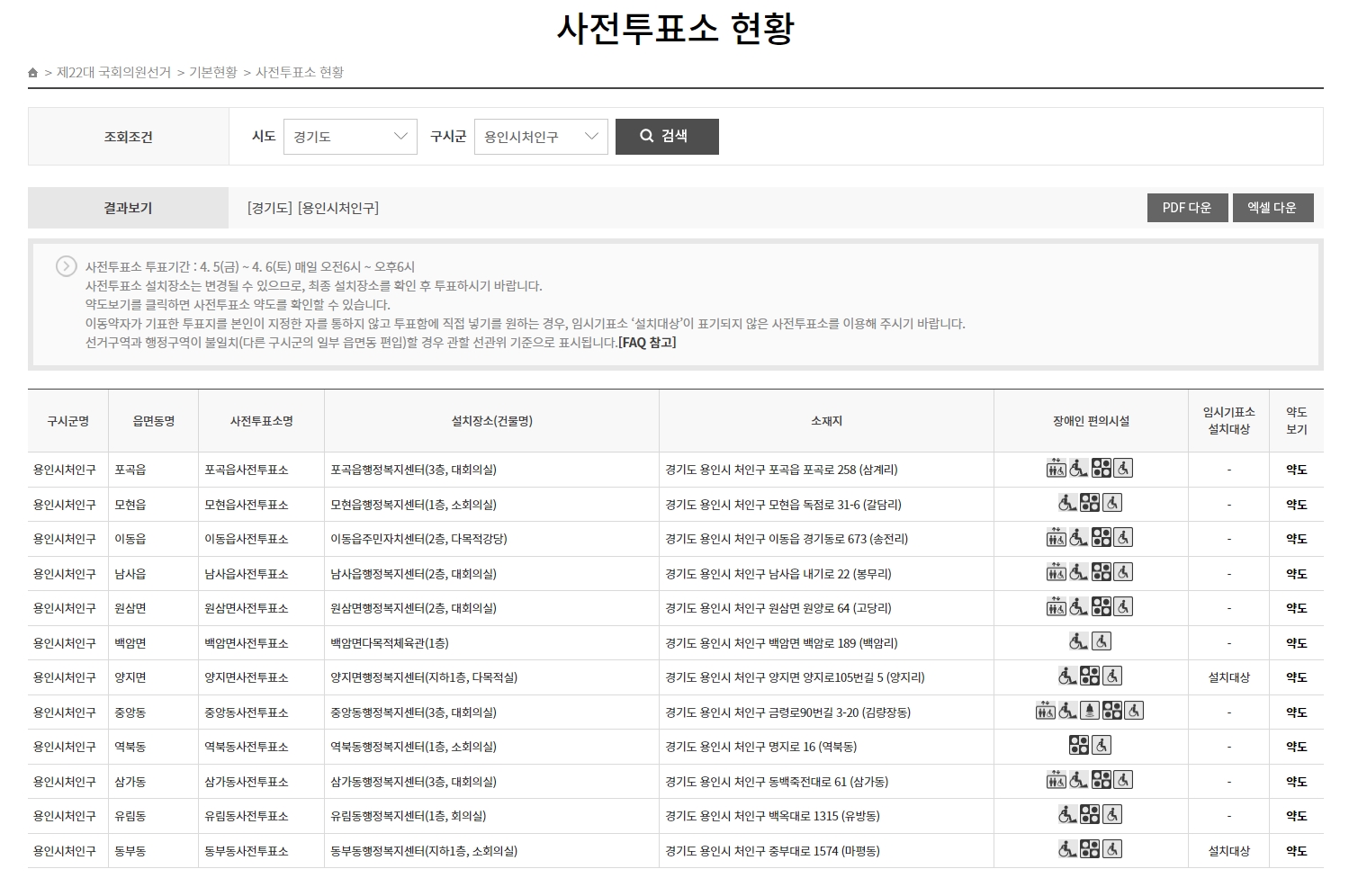Click the ramp icon in the 포곡읍 row
The image size is (1349, 896).
(x=1078, y=468)
